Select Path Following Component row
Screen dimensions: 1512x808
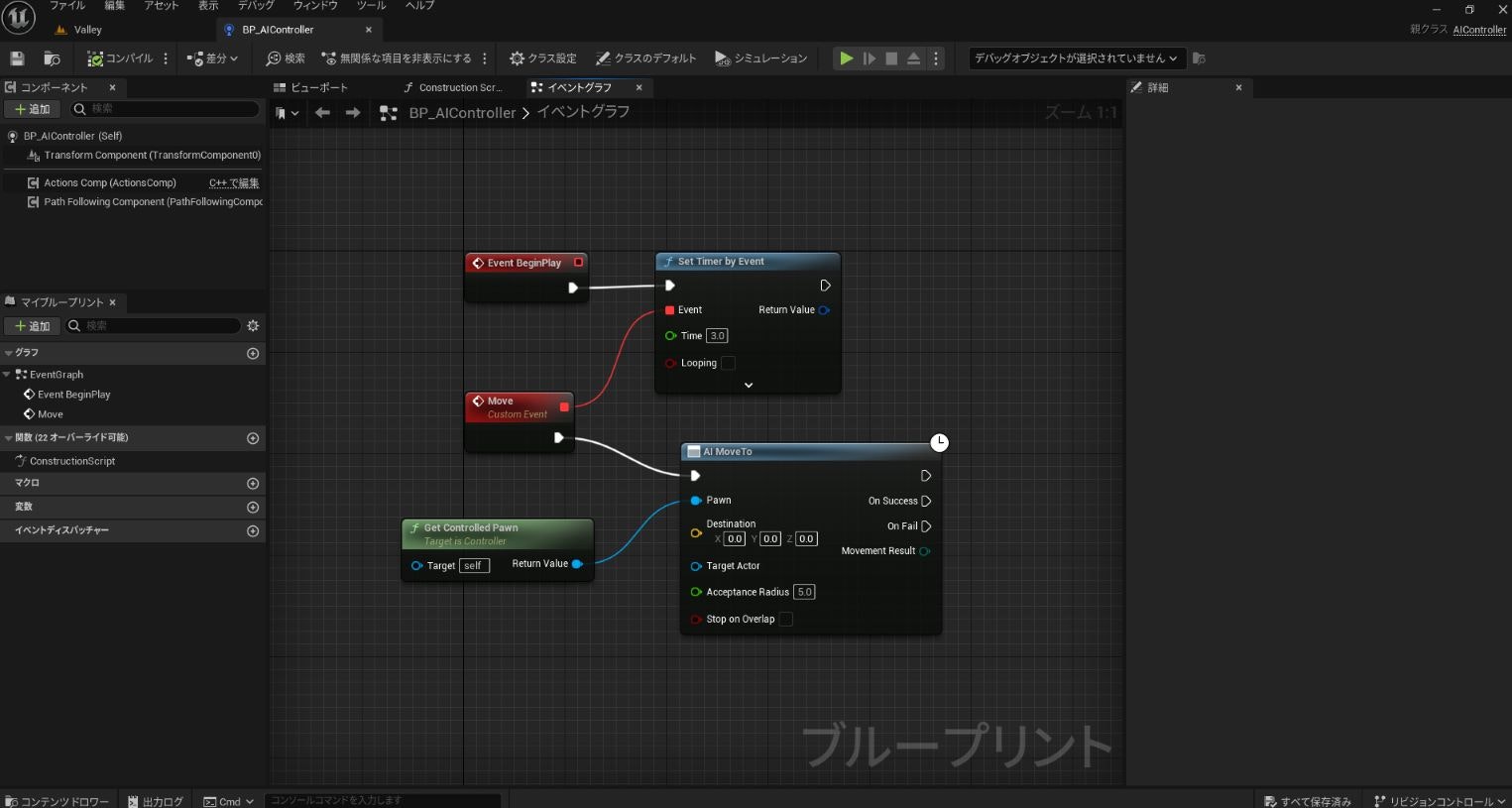click(133, 201)
